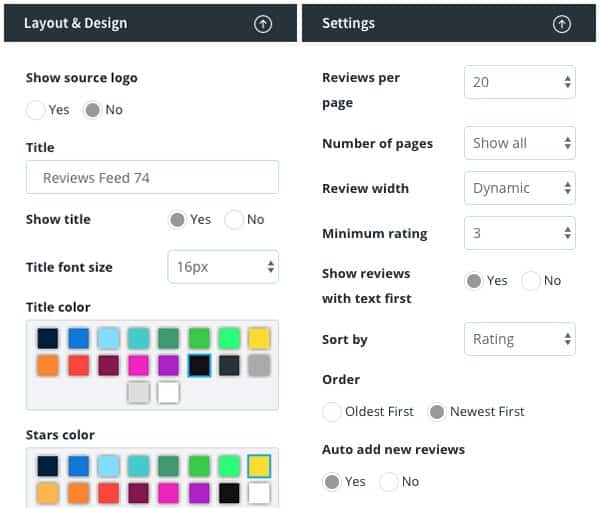The image size is (600, 508).
Task: Select Yes for Show source logo
Action: click(35, 110)
